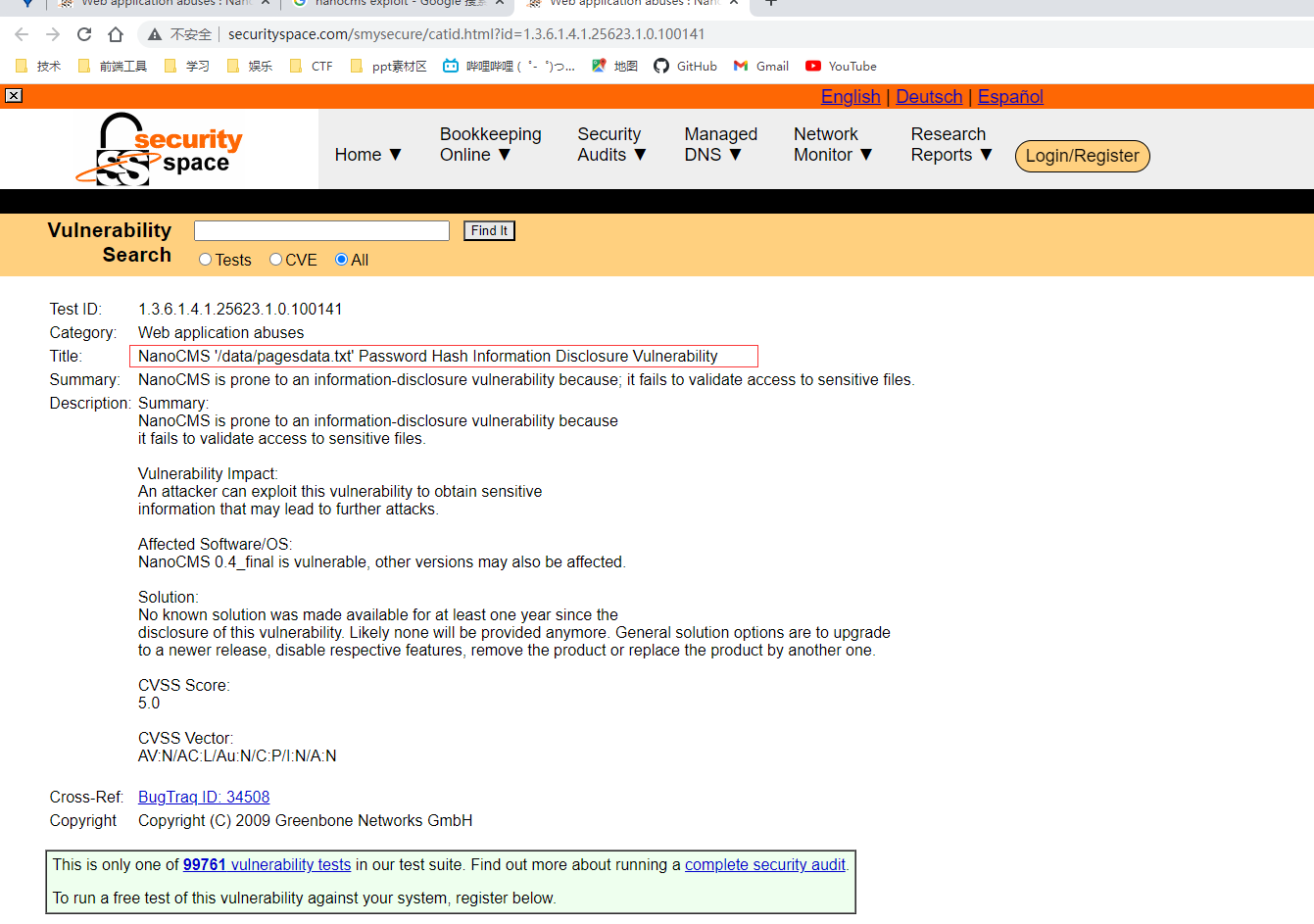Open the 学习 bookmark folder
This screenshot has width=1314, height=924.
point(187,67)
